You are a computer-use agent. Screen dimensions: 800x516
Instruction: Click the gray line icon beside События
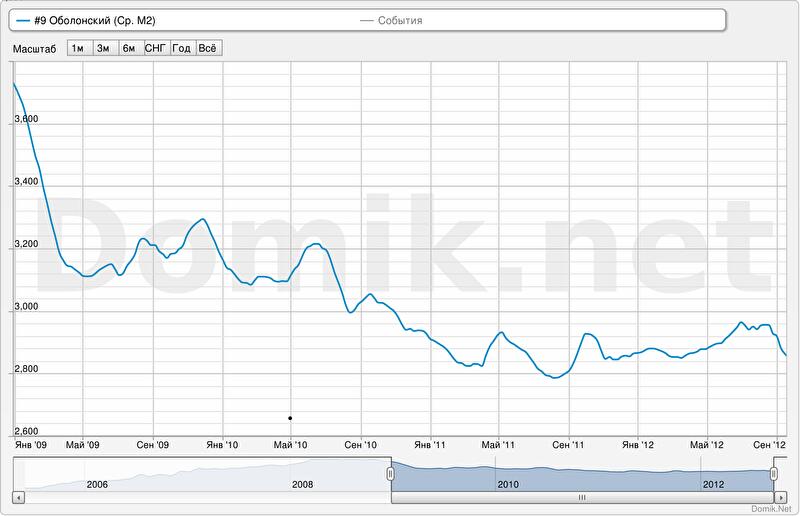366,20
